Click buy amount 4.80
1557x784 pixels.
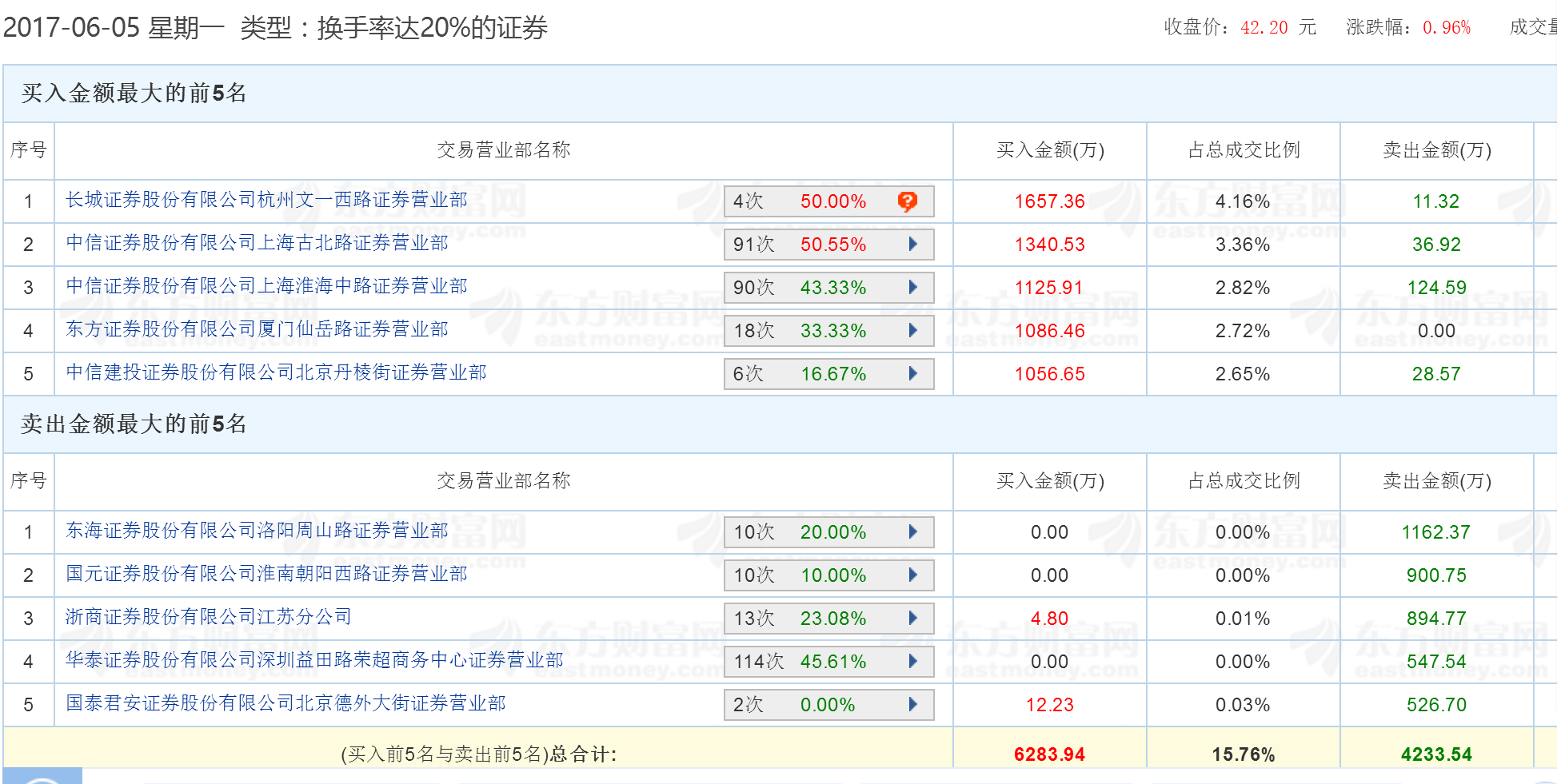[x=1049, y=619]
